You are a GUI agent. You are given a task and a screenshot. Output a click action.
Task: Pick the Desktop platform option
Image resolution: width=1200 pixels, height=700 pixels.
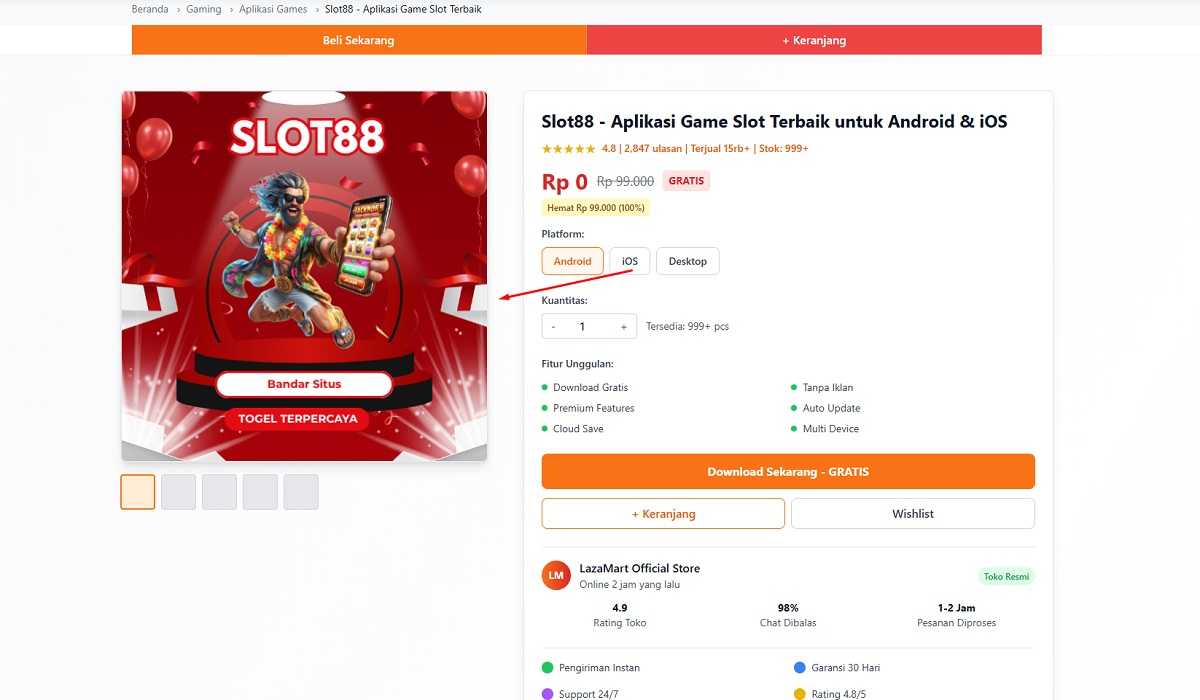pyautogui.click(x=687, y=261)
